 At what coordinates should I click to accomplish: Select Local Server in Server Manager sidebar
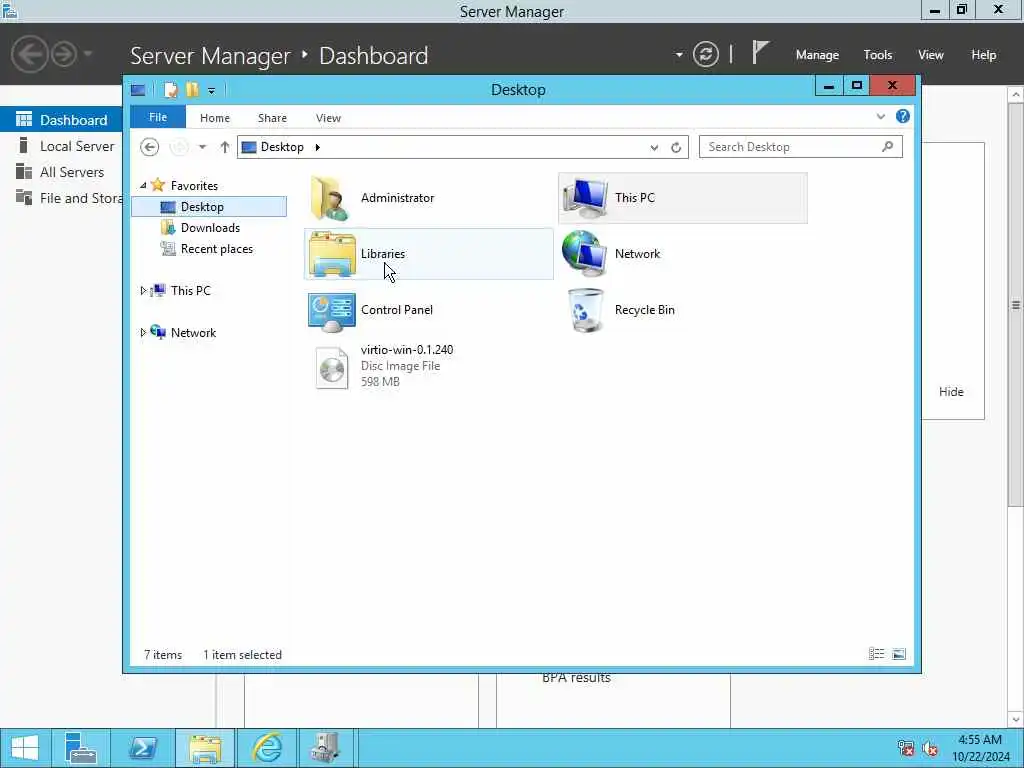click(x=61, y=146)
